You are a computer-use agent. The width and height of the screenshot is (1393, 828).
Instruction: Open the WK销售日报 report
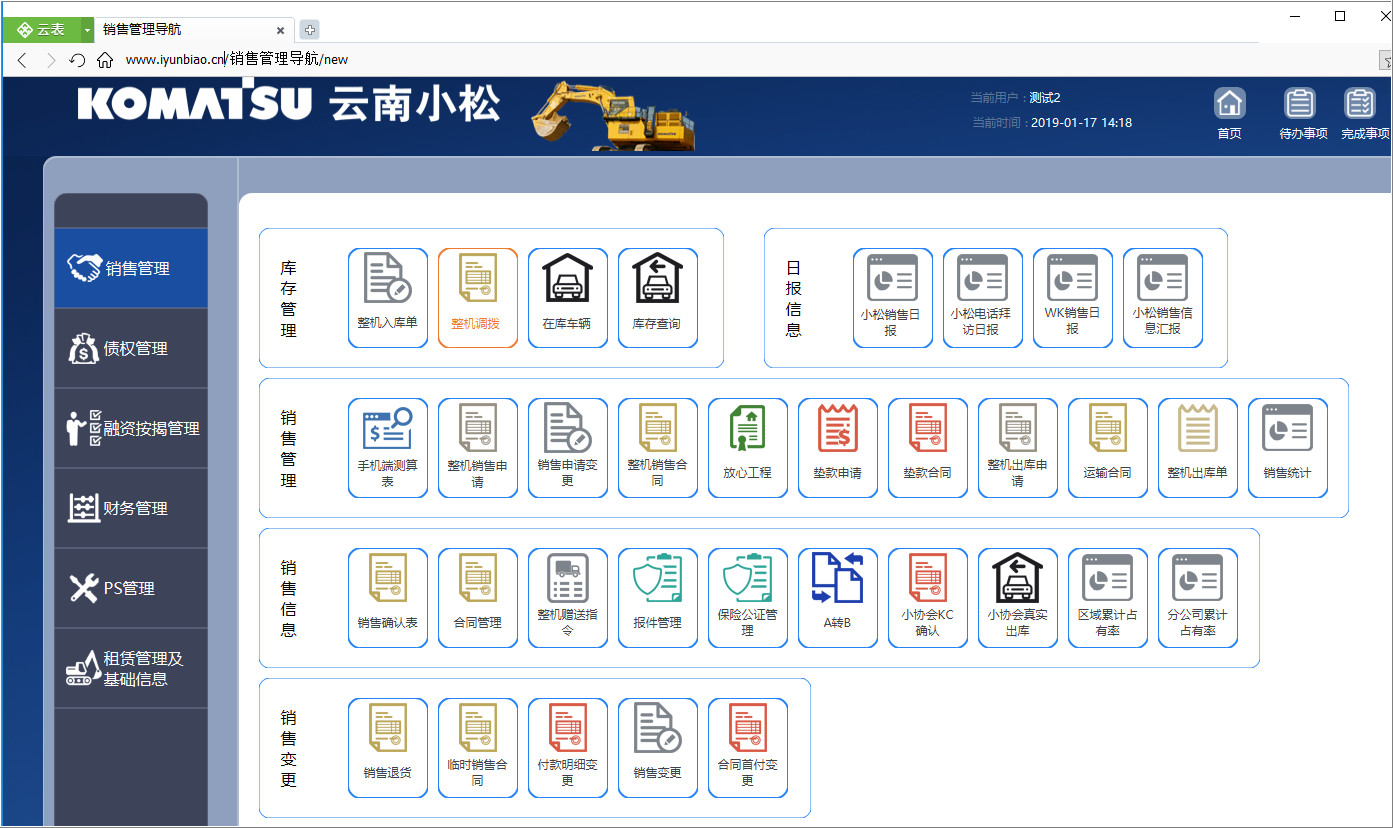point(1073,298)
